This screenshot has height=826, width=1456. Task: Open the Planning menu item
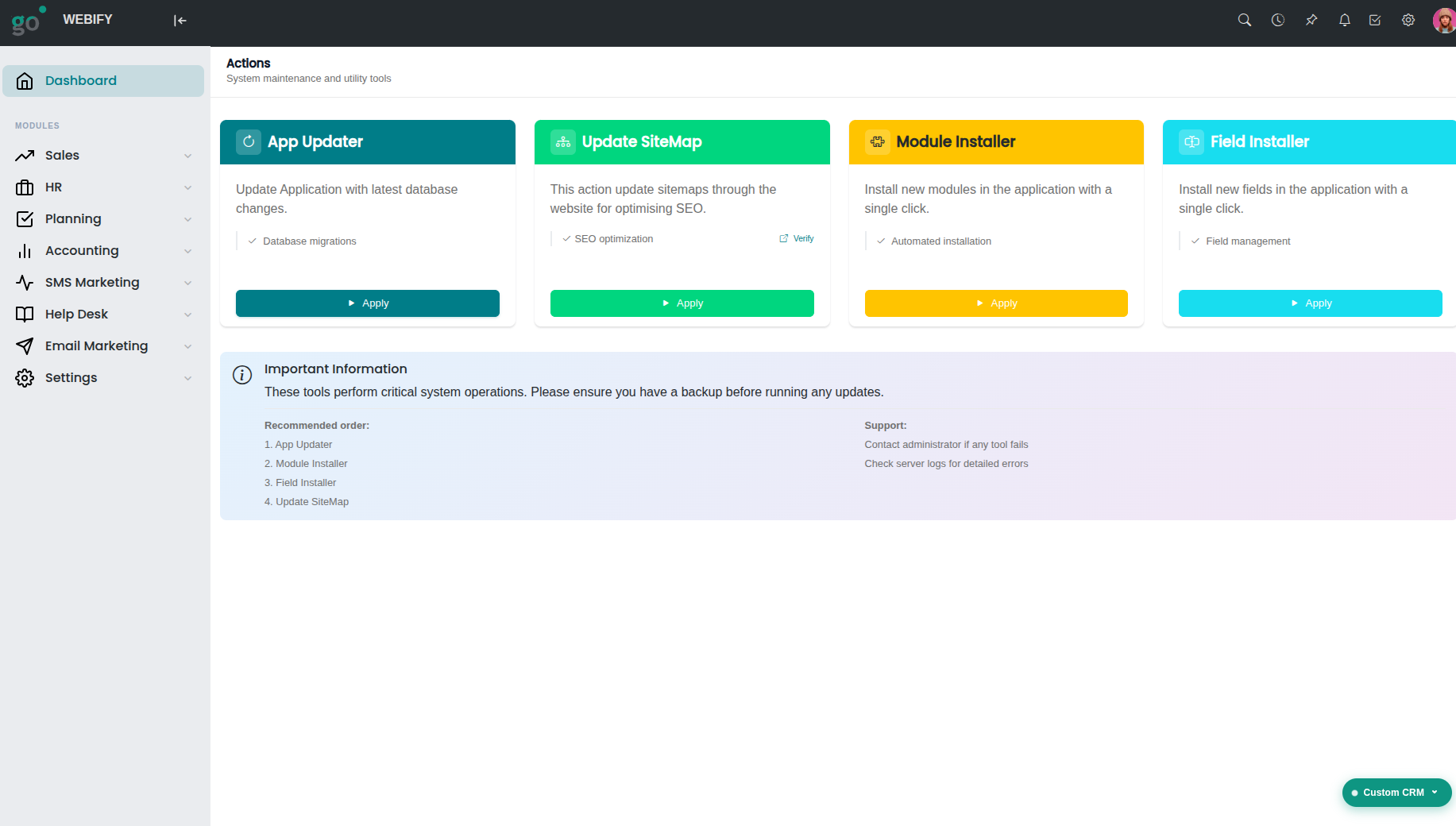click(x=103, y=219)
